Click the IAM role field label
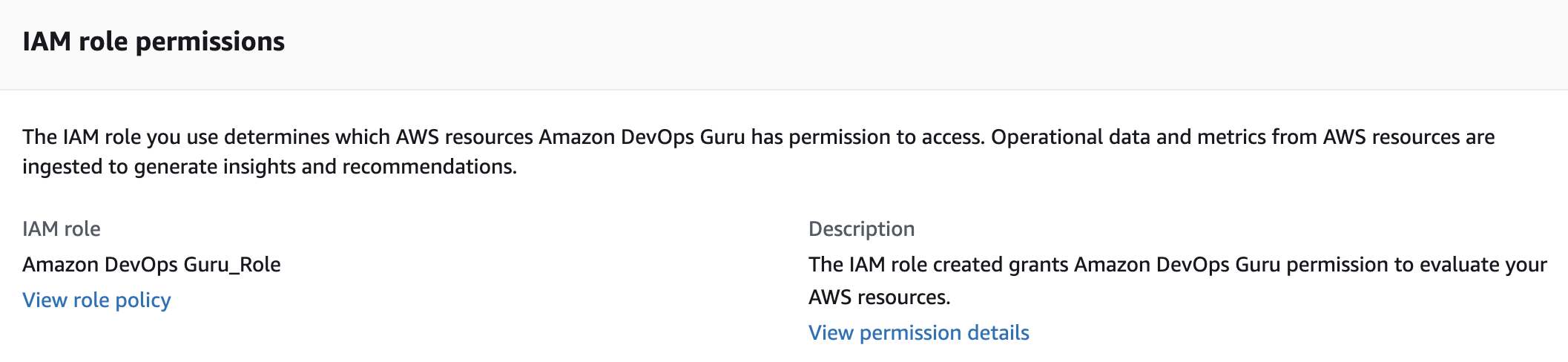The width and height of the screenshot is (1568, 362). (62, 228)
